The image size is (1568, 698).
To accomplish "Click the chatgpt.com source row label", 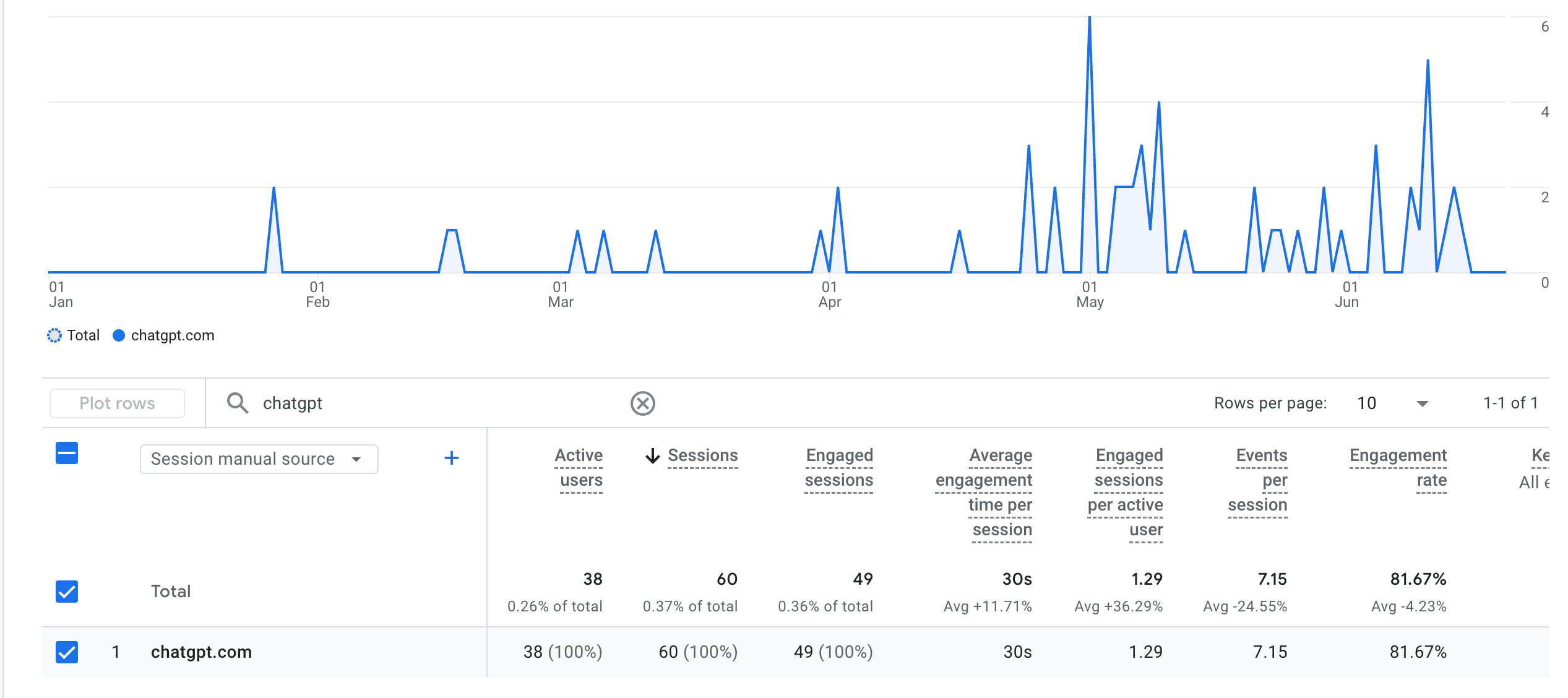I will tap(201, 652).
